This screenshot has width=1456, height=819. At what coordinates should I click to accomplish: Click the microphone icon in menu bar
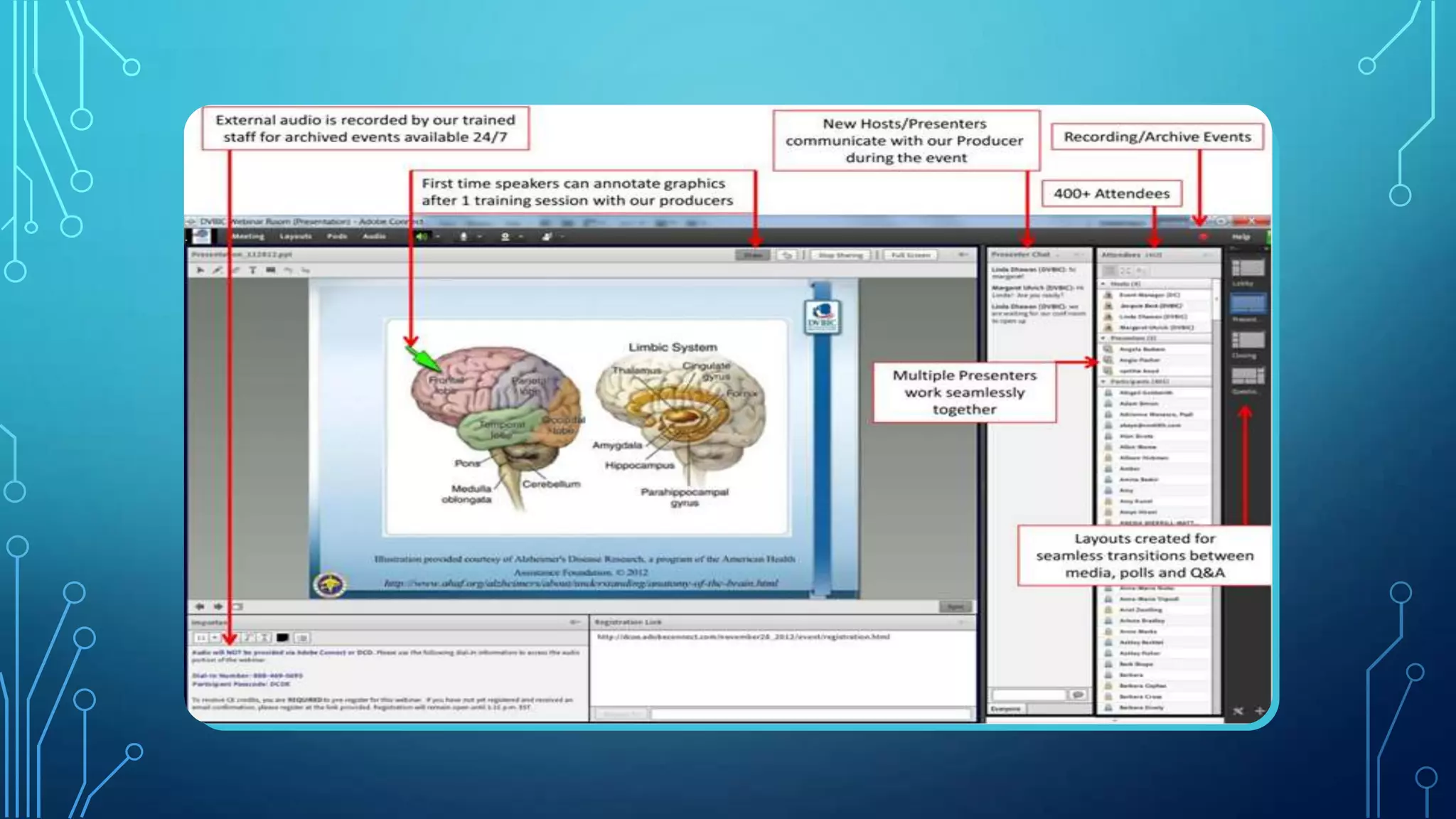[x=464, y=237]
